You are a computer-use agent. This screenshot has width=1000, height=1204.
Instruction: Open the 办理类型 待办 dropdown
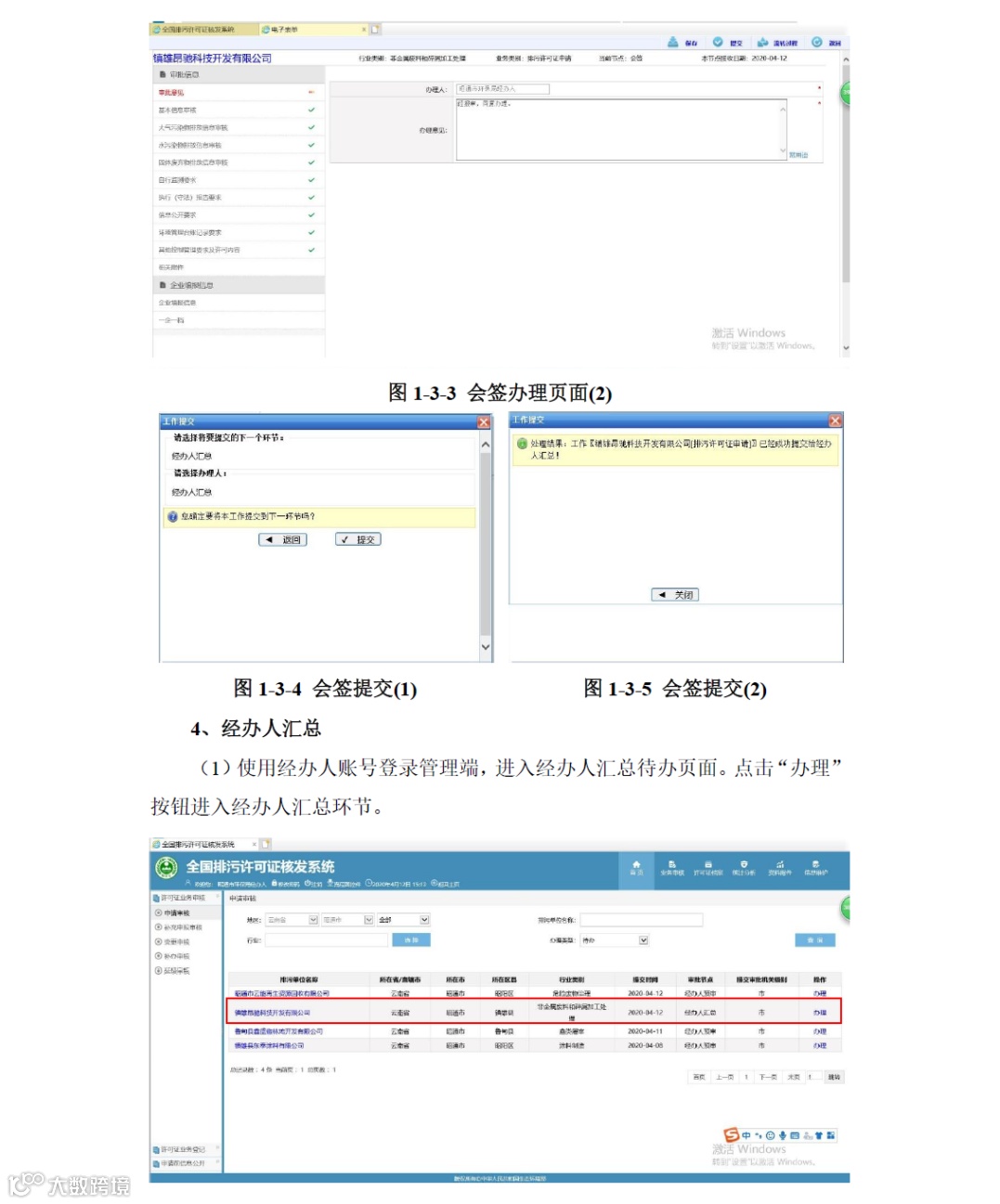click(614, 940)
